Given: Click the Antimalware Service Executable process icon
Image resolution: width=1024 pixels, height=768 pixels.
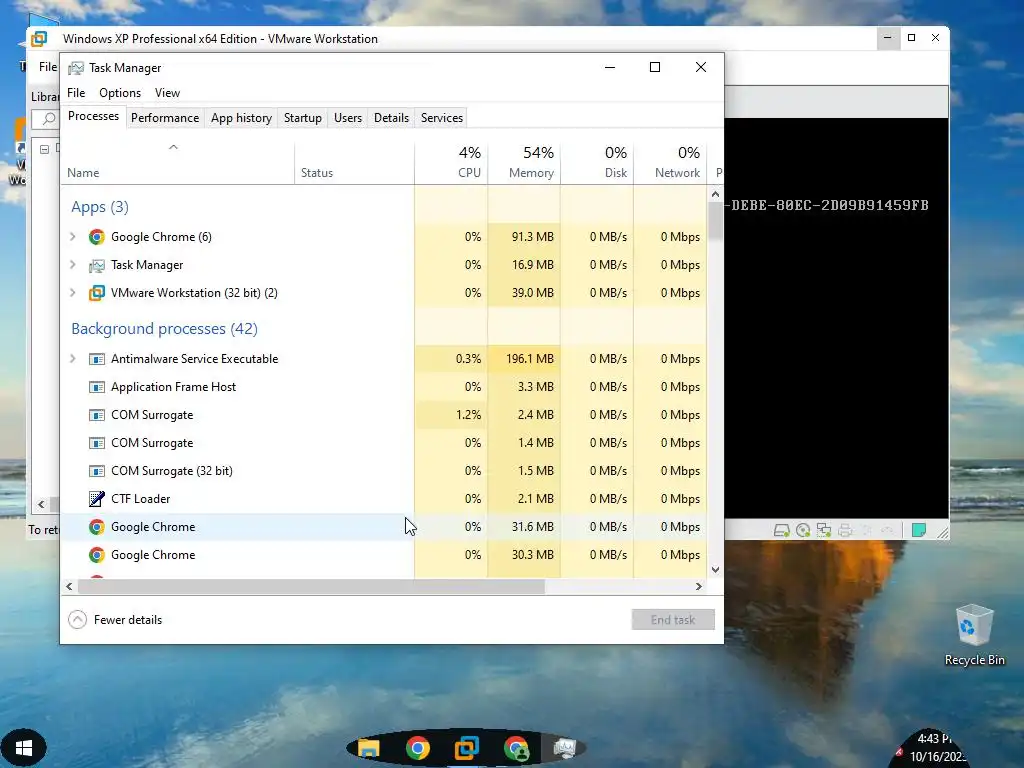Looking at the screenshot, I should (97, 359).
